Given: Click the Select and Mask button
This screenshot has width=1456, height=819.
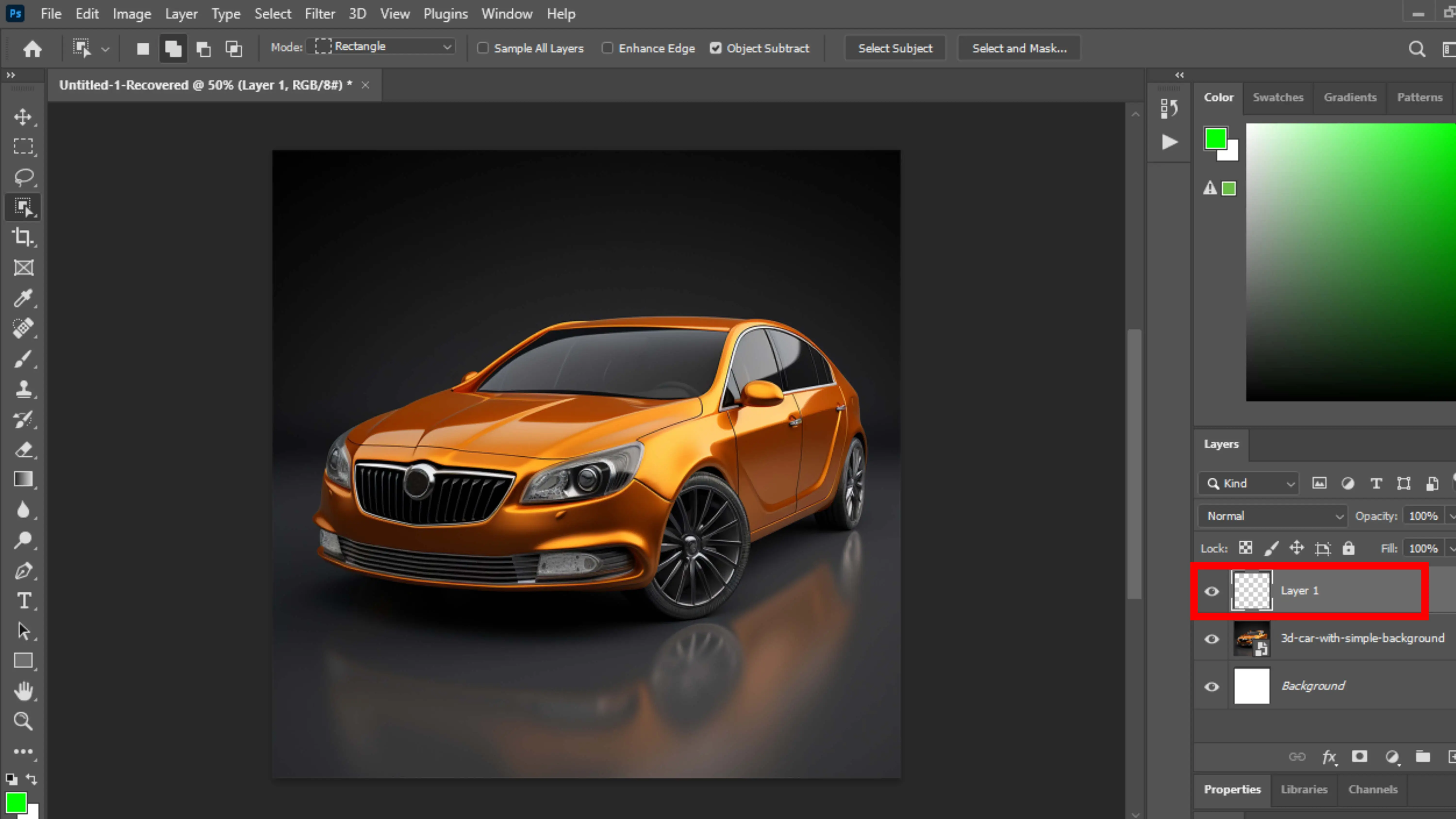Looking at the screenshot, I should click(1019, 48).
